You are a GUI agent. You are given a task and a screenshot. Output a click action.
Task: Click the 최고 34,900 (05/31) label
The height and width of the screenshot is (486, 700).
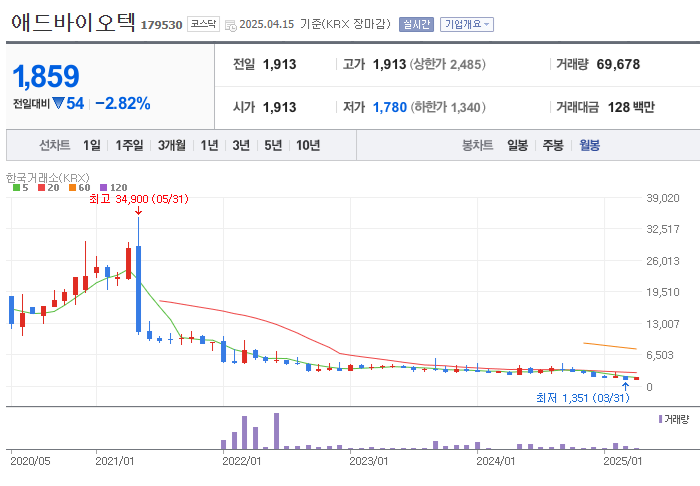pos(139,199)
